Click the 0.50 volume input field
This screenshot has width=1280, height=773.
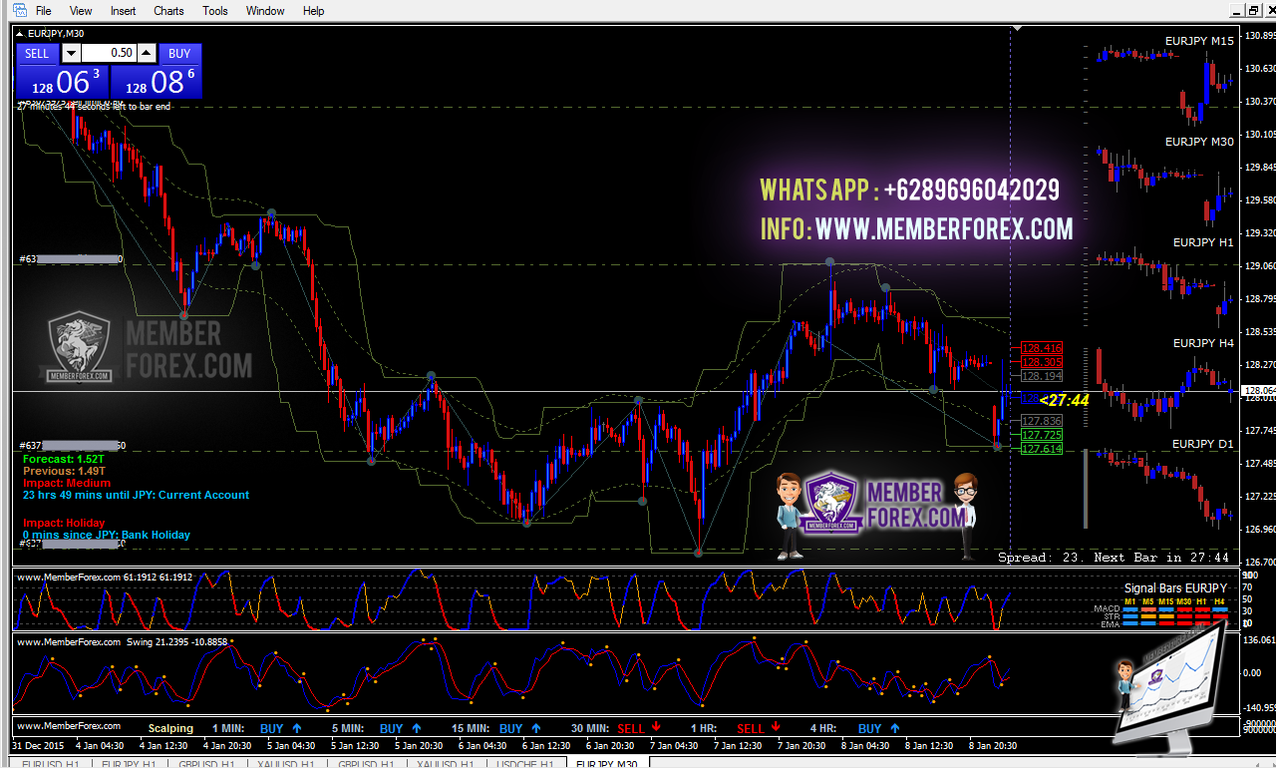click(108, 53)
